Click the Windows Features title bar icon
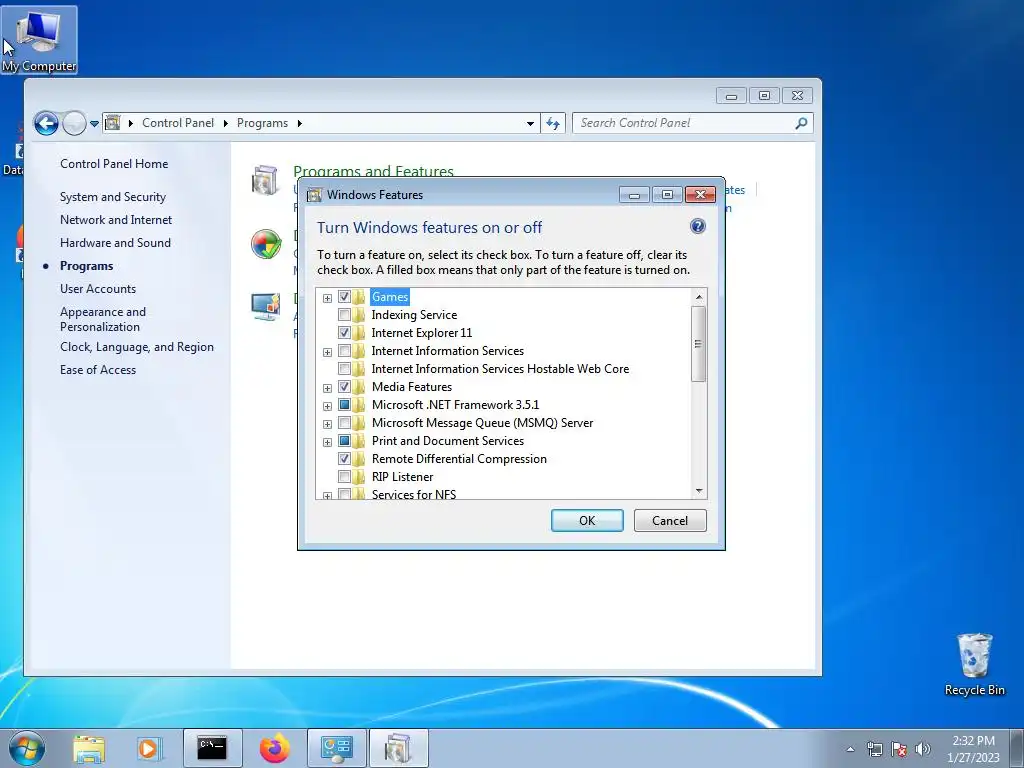Viewport: 1024px width, 768px height. point(315,195)
